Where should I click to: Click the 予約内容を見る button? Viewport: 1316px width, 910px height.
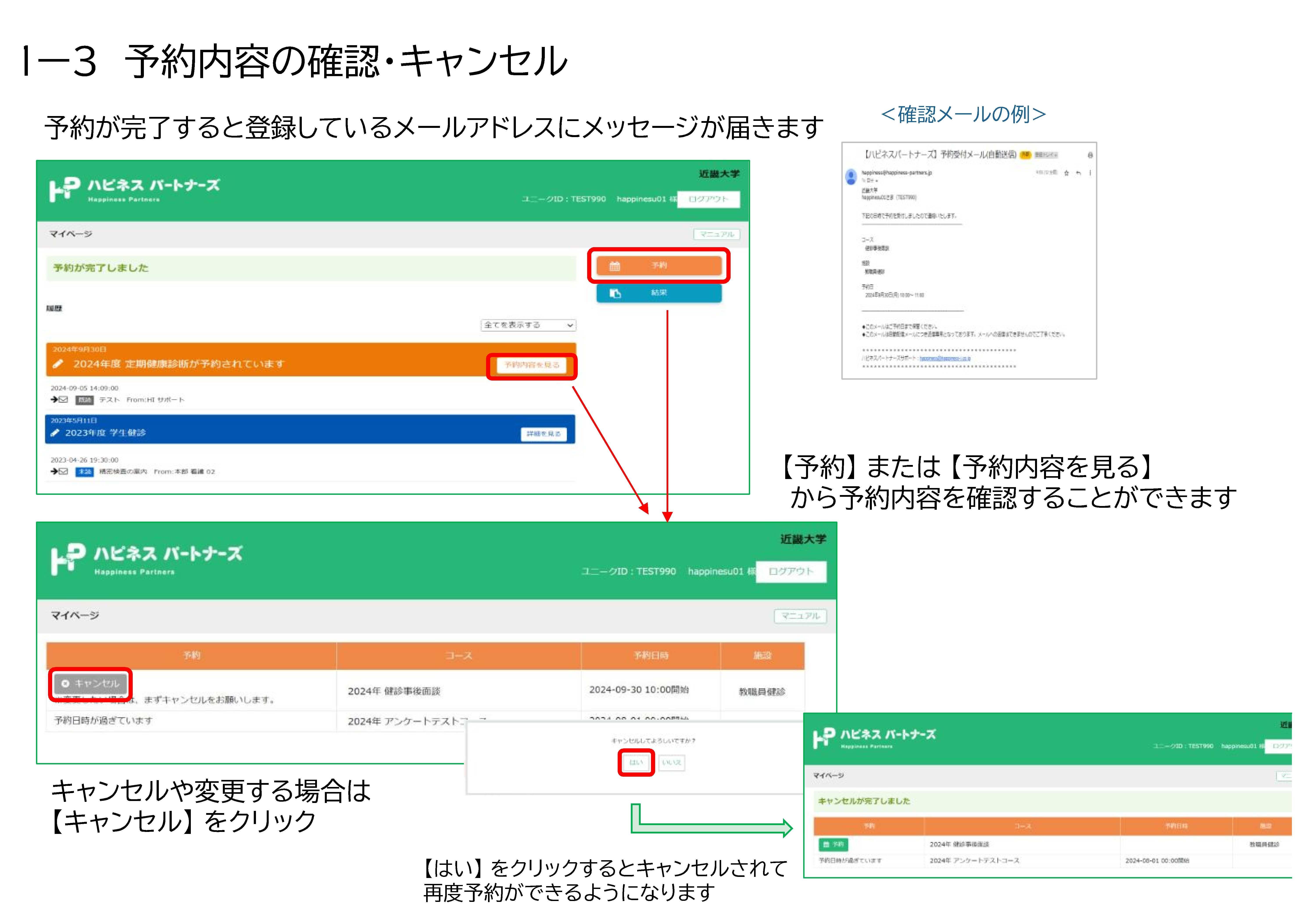(x=531, y=365)
